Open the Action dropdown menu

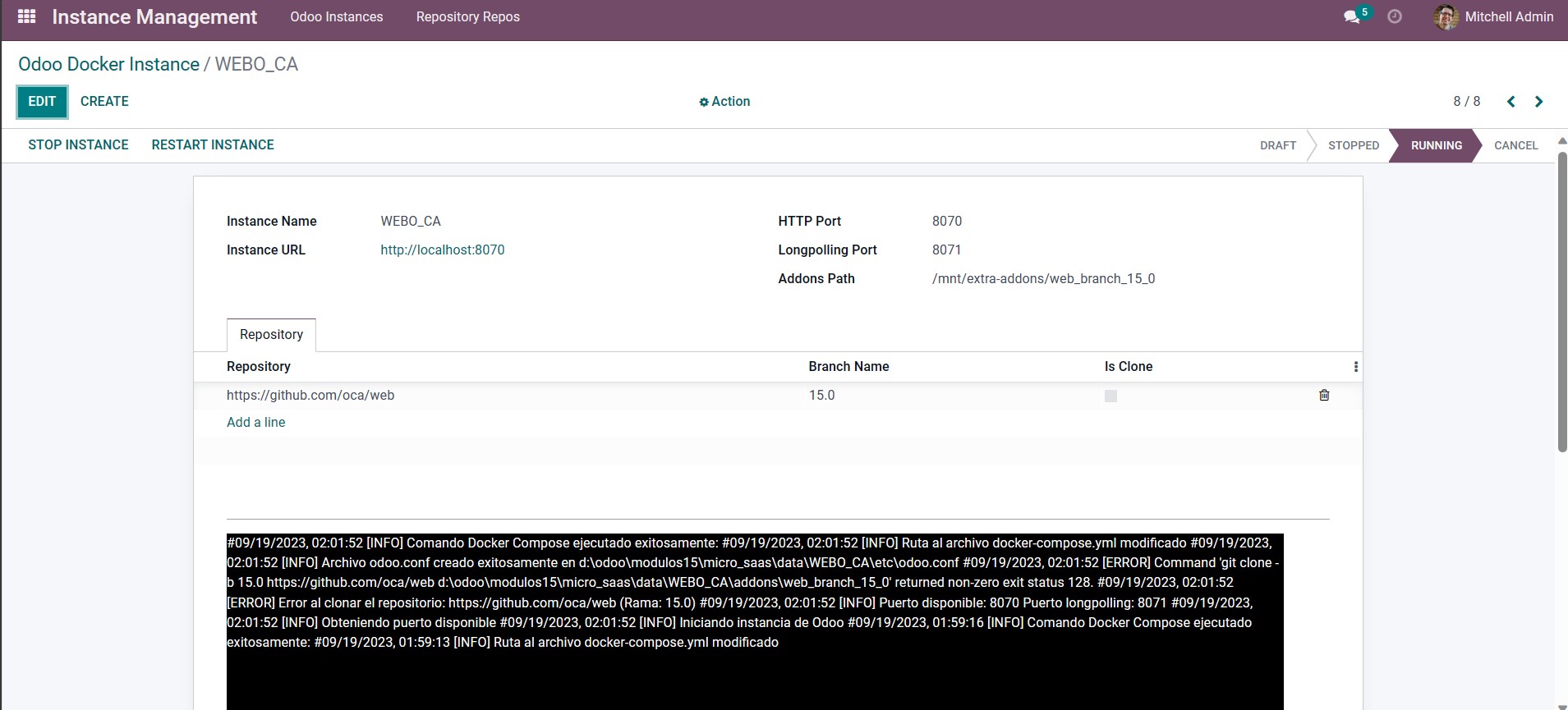(724, 102)
